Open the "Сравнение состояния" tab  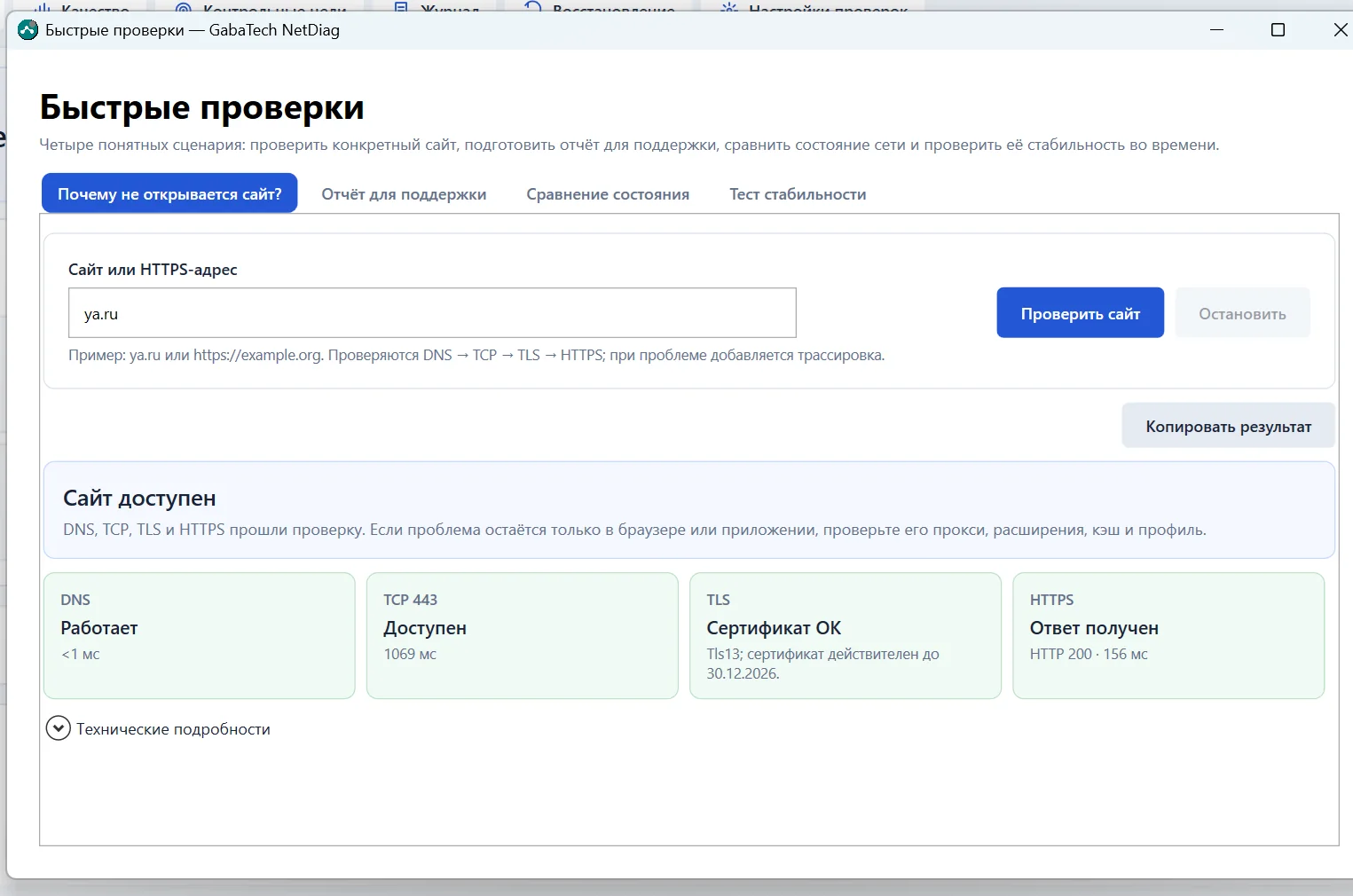point(608,193)
